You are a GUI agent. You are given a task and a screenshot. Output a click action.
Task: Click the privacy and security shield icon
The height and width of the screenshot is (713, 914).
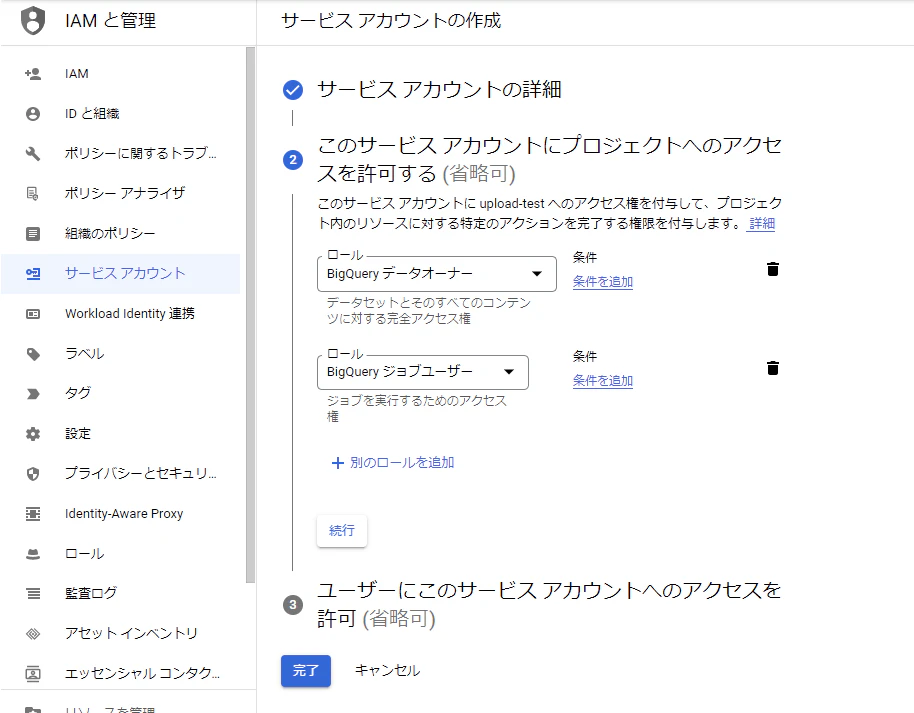pyautogui.click(x=33, y=474)
